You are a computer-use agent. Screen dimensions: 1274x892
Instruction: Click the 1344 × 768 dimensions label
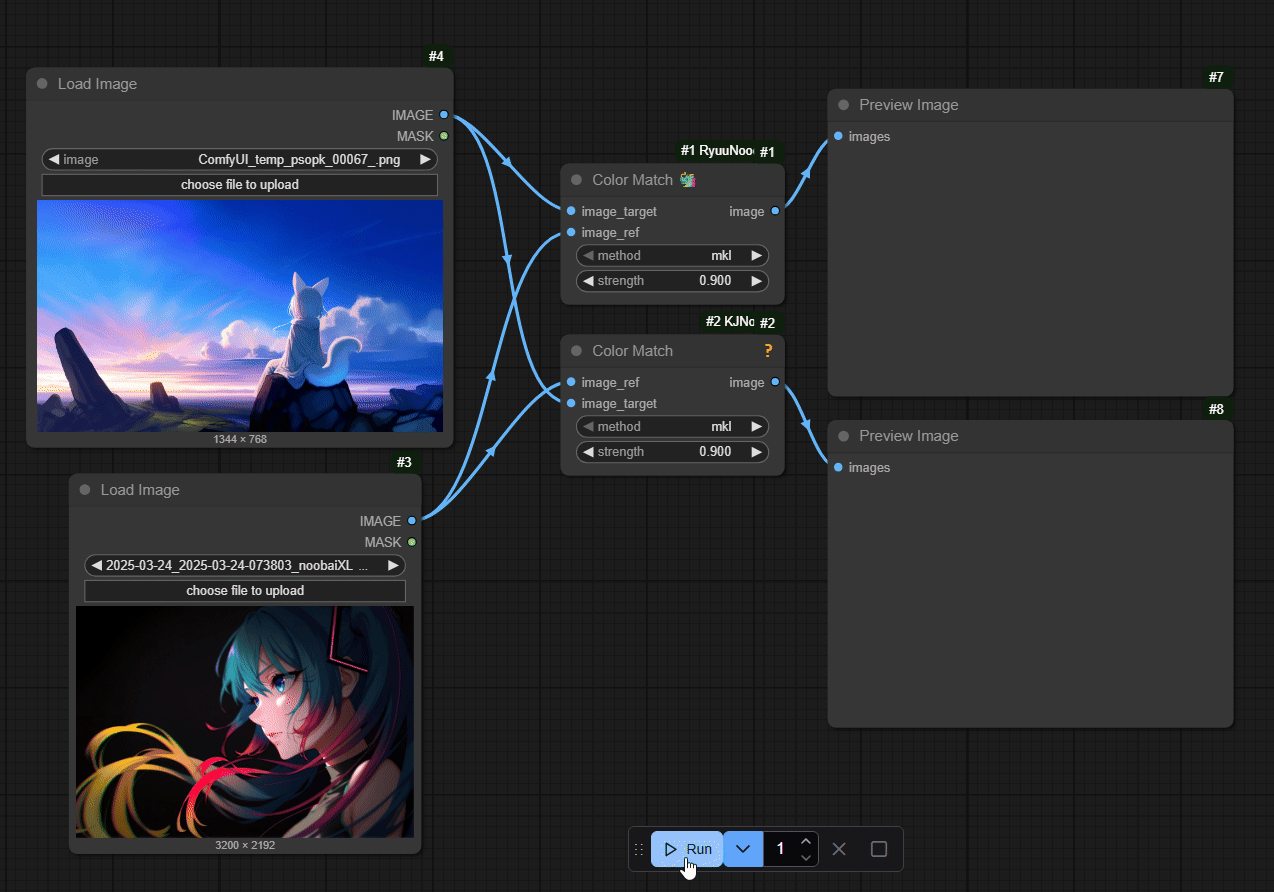[x=240, y=439]
